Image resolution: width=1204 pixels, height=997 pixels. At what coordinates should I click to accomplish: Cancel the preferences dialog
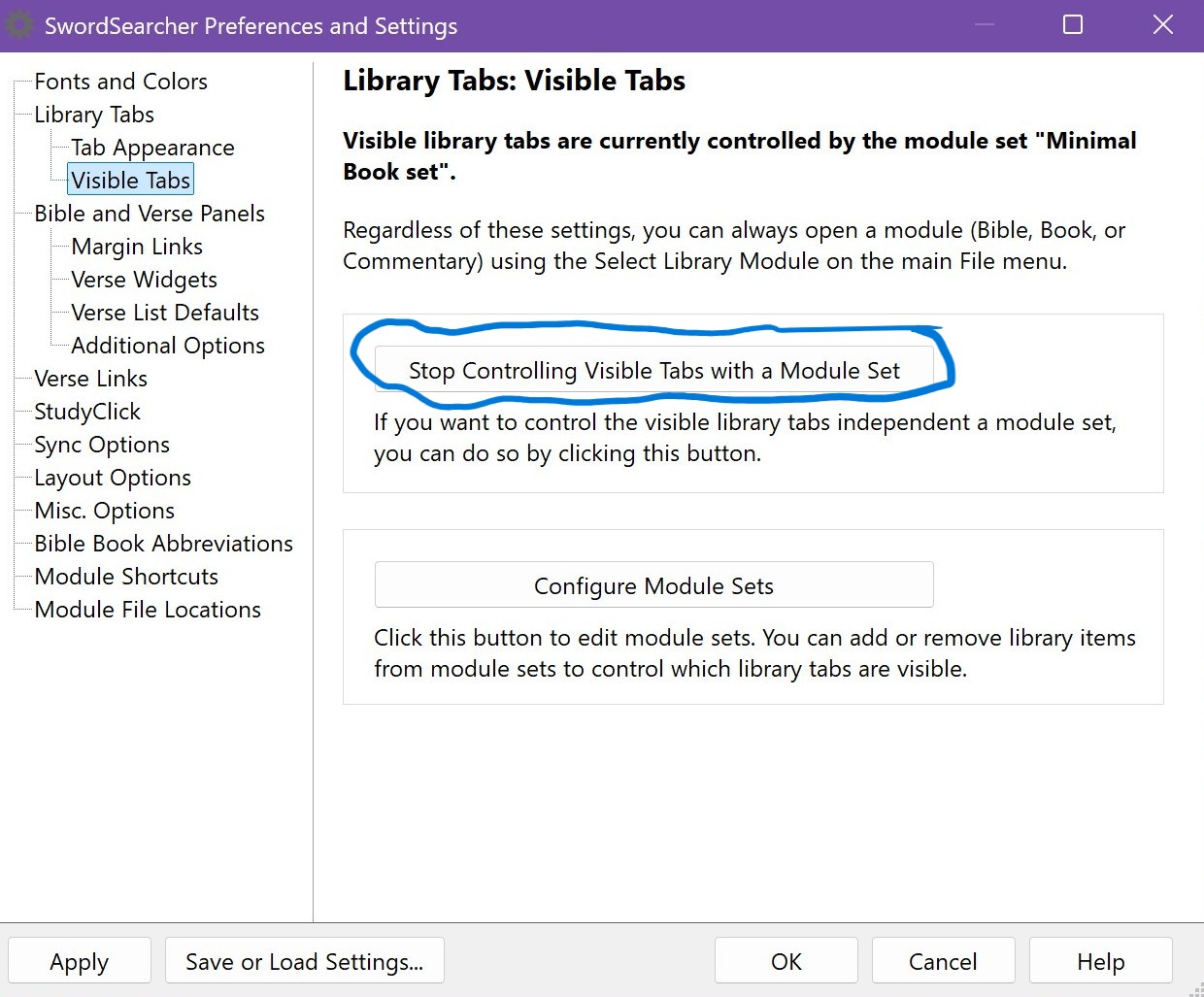[x=943, y=961]
